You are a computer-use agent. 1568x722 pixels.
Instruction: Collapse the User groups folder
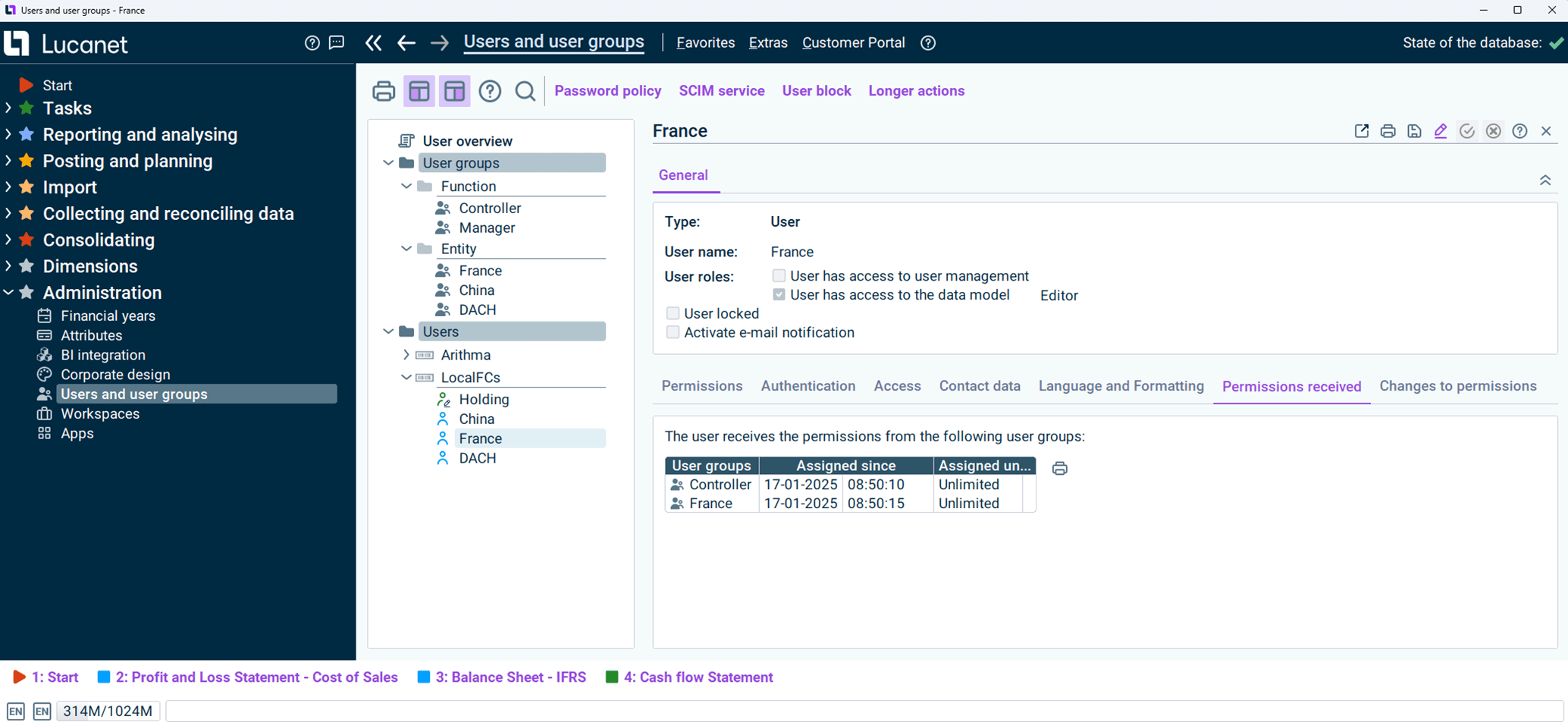coord(388,163)
